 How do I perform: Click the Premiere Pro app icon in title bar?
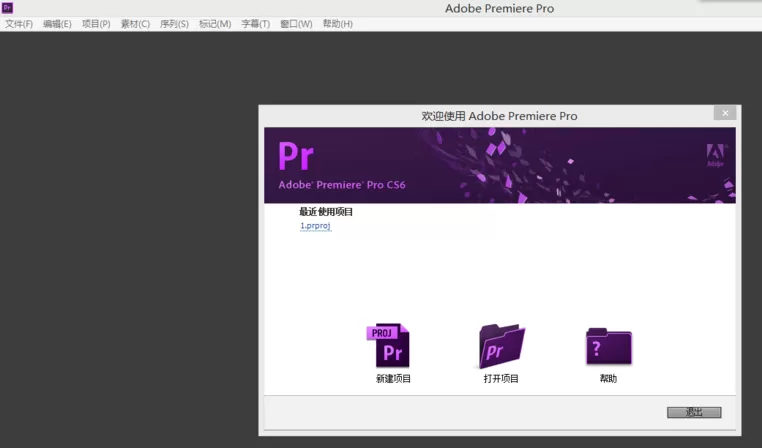[7, 8]
